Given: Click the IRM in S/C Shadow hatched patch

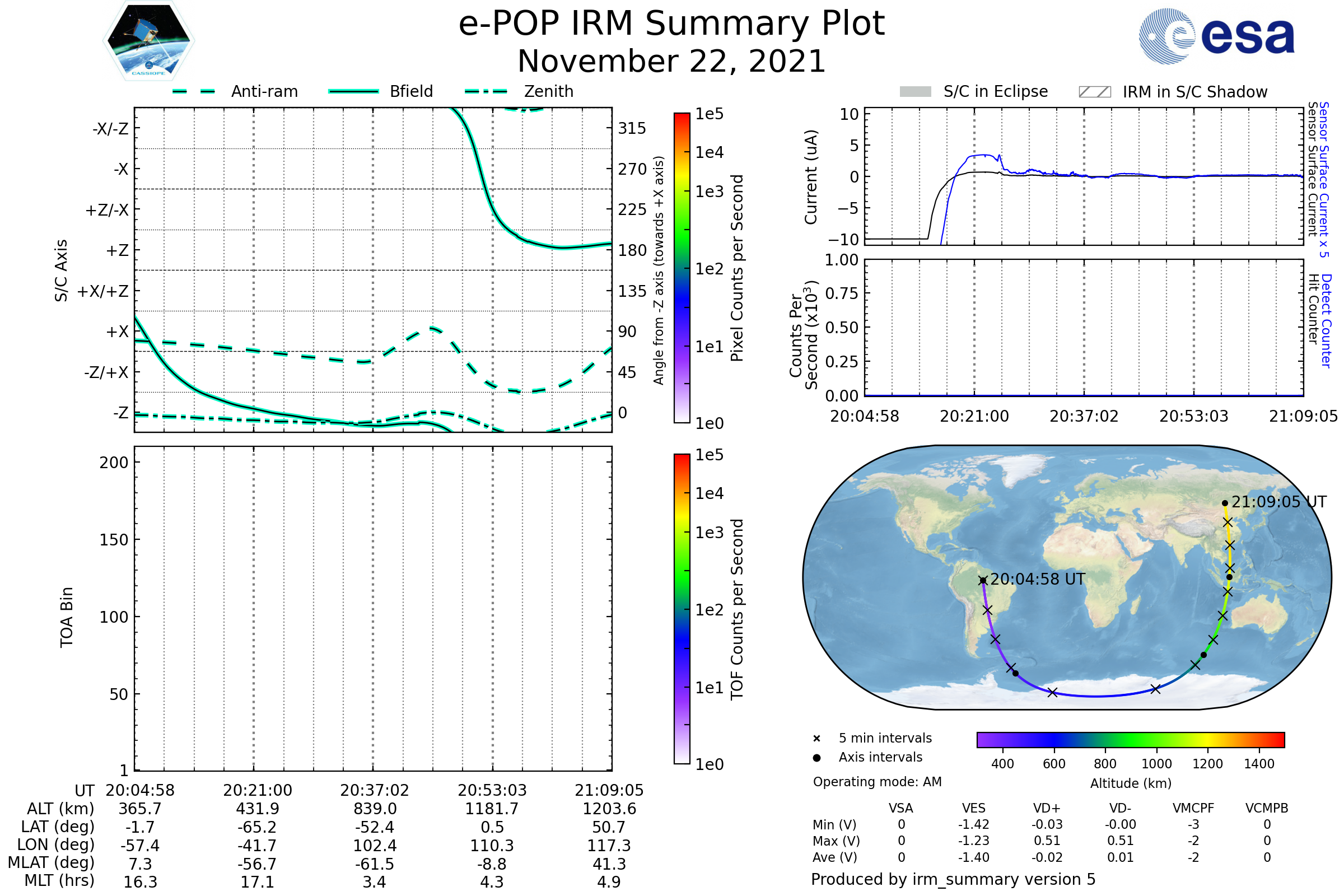Looking at the screenshot, I should coord(1094,92).
